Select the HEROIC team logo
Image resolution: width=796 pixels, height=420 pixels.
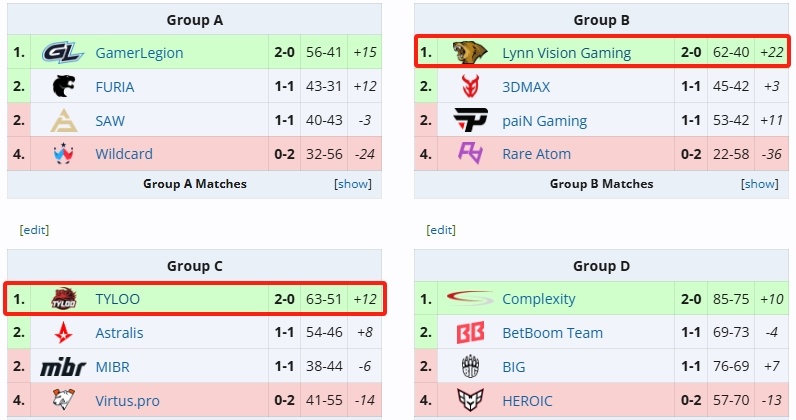[471, 401]
